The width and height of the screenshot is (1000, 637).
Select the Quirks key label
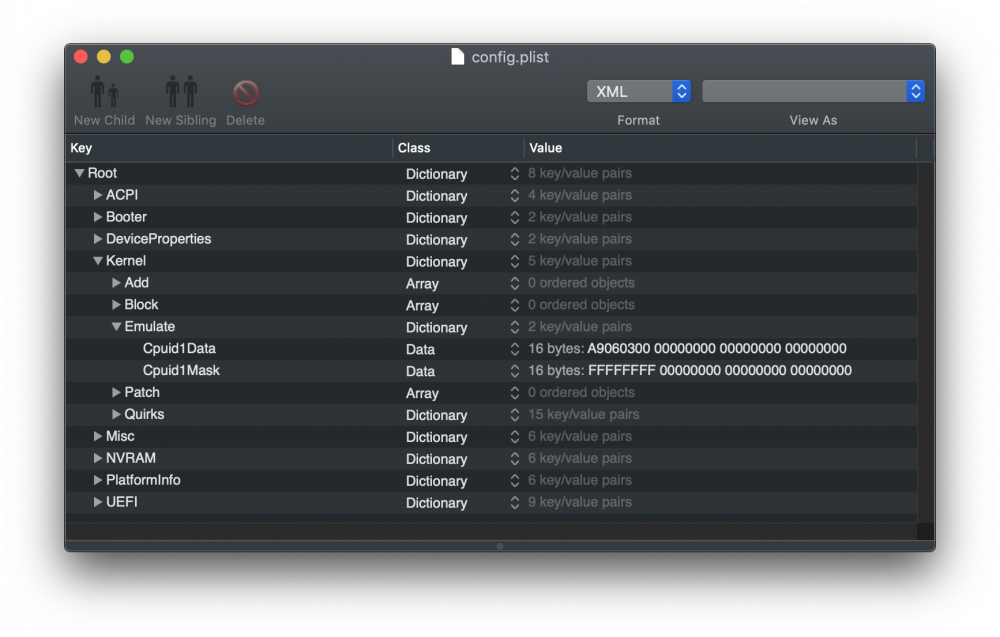144,414
